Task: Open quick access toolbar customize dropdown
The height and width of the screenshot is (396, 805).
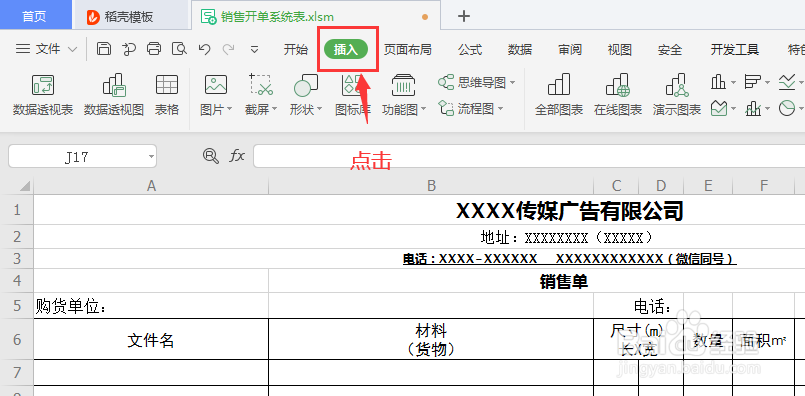Action: tap(254, 49)
